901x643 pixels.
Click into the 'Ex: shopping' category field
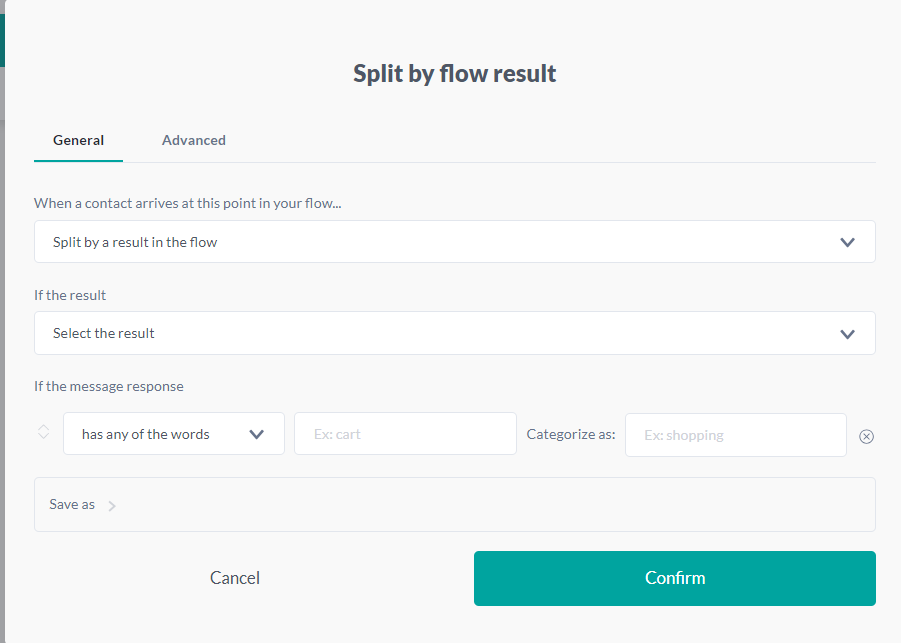[x=735, y=435]
